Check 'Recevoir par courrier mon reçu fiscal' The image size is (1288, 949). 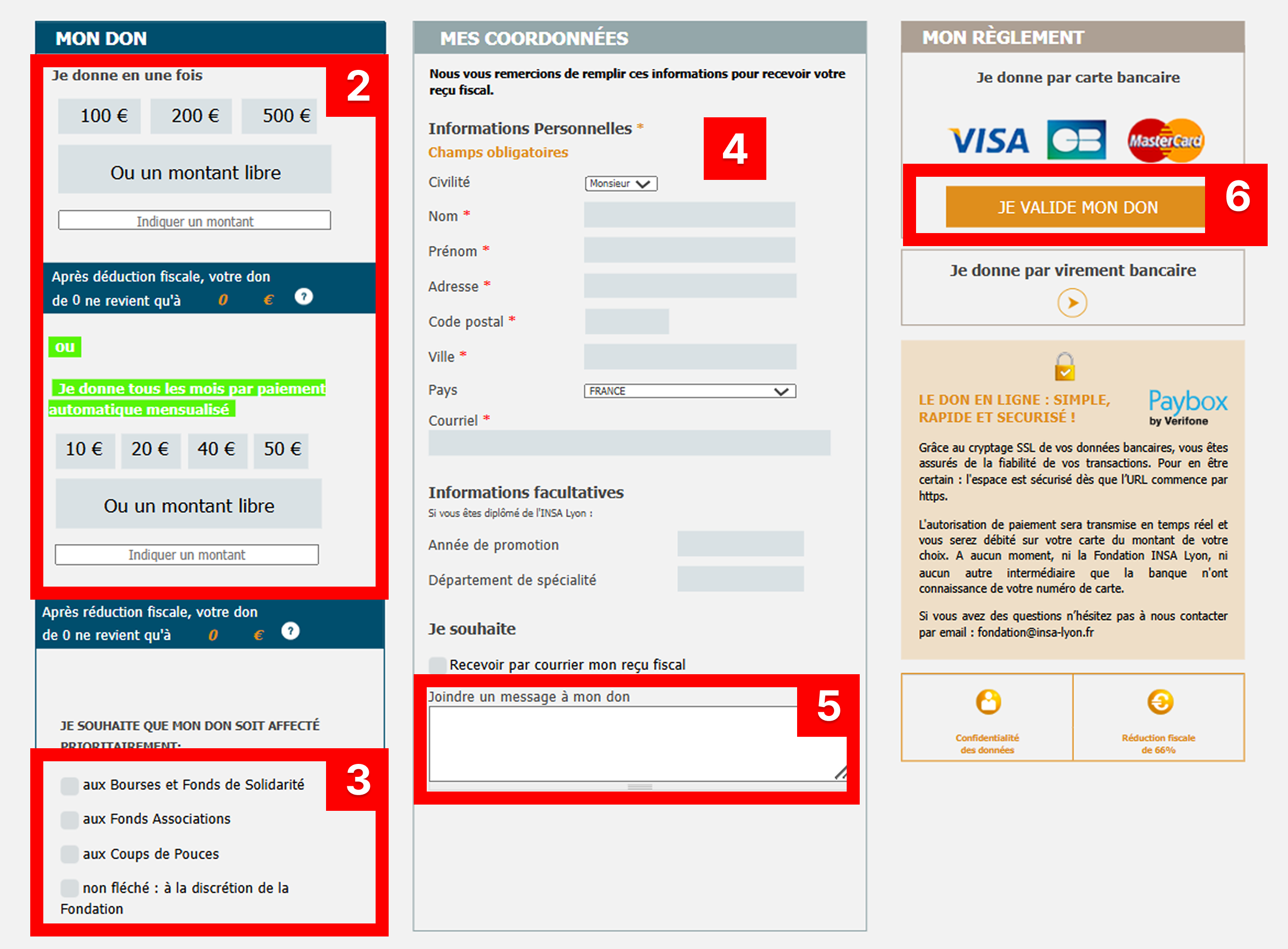(x=438, y=666)
